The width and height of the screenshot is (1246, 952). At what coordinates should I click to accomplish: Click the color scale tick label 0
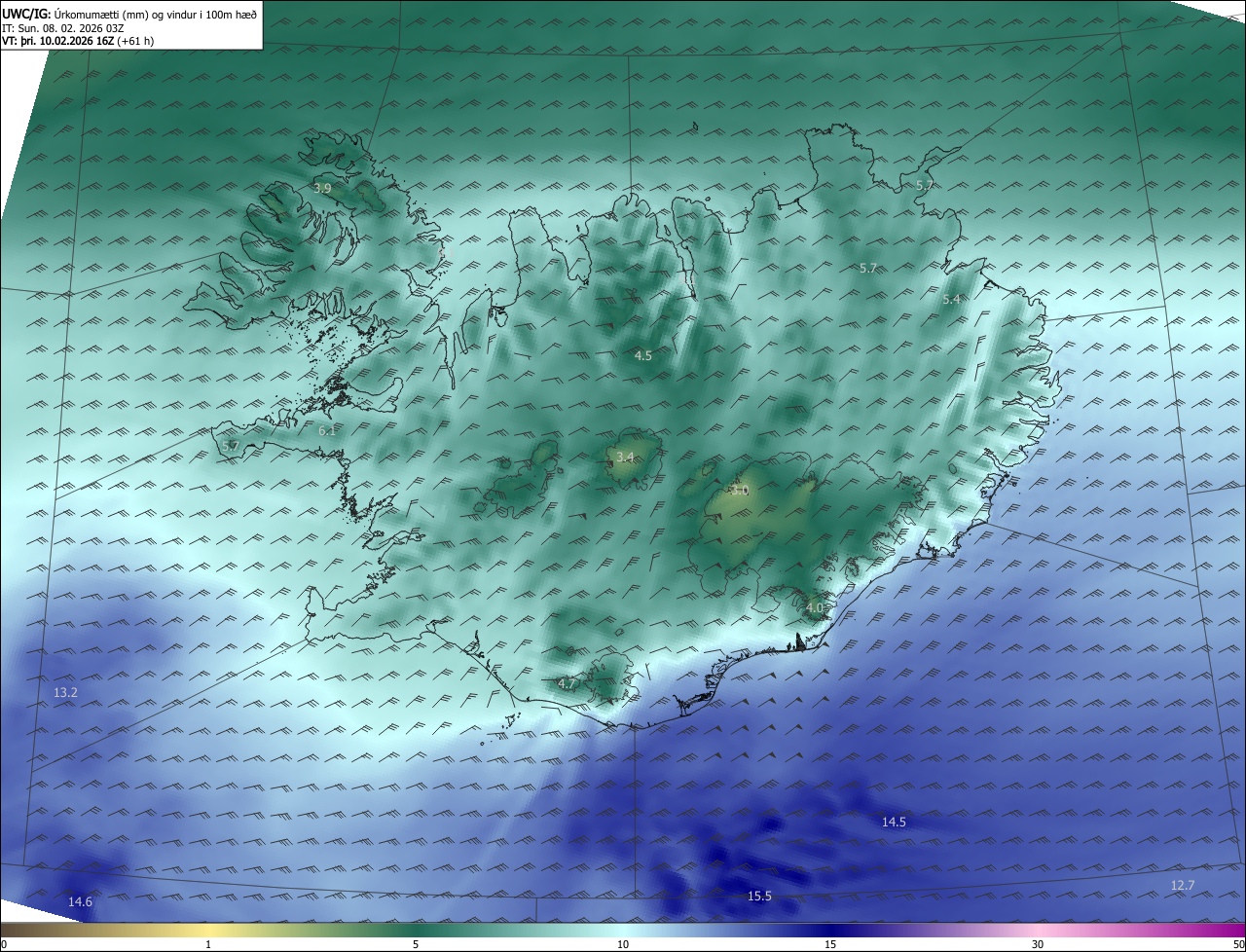coord(4,944)
